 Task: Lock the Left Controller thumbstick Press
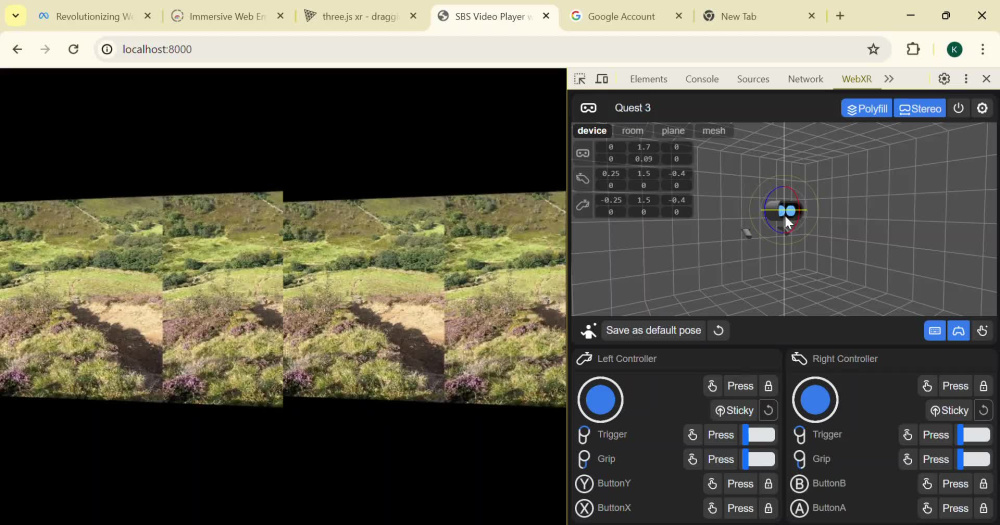point(768,386)
